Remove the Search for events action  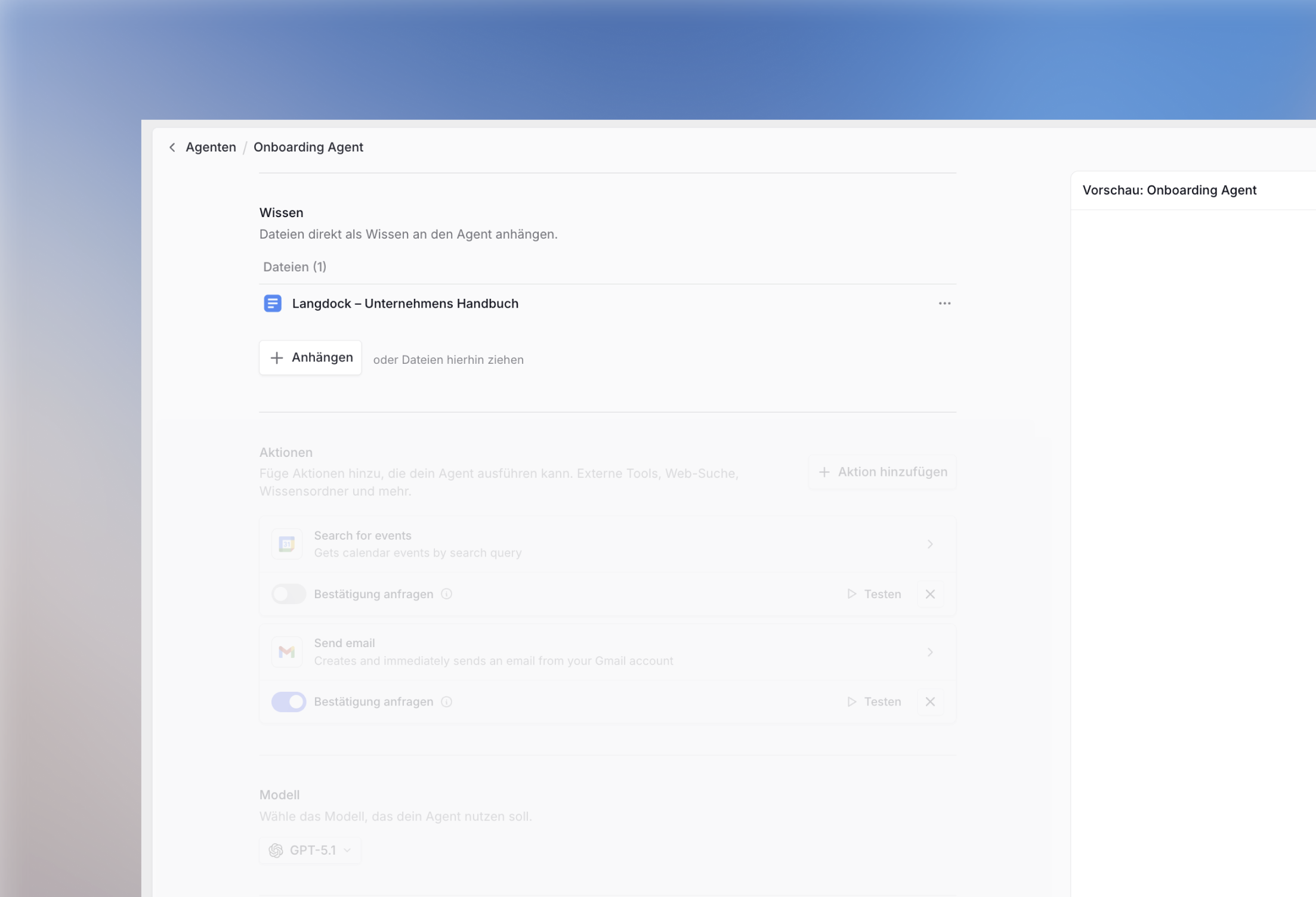pyautogui.click(x=929, y=594)
